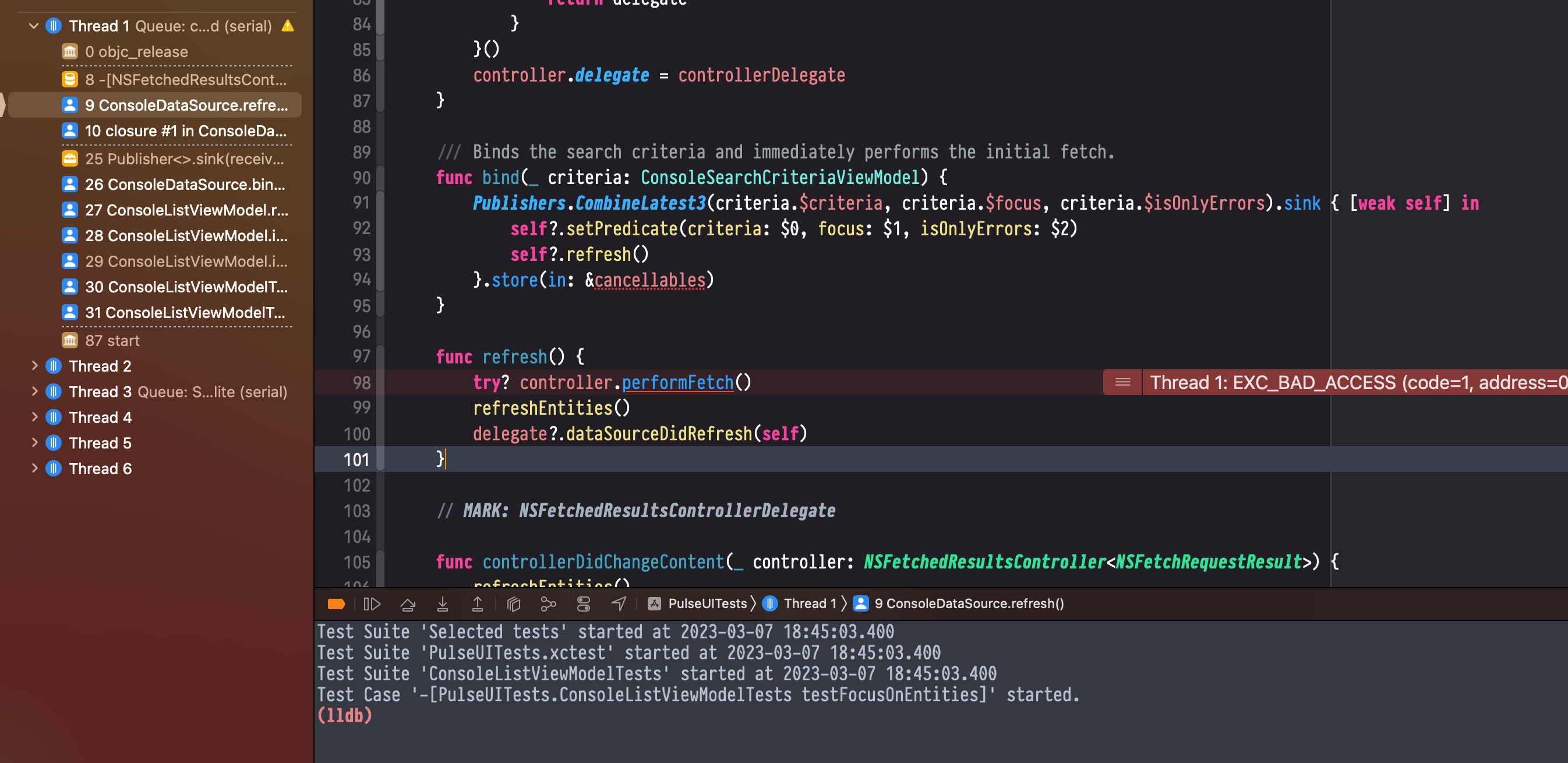This screenshot has width=1568, height=763.
Task: Click the PulseUITests app icon in the jump bar
Action: (653, 603)
